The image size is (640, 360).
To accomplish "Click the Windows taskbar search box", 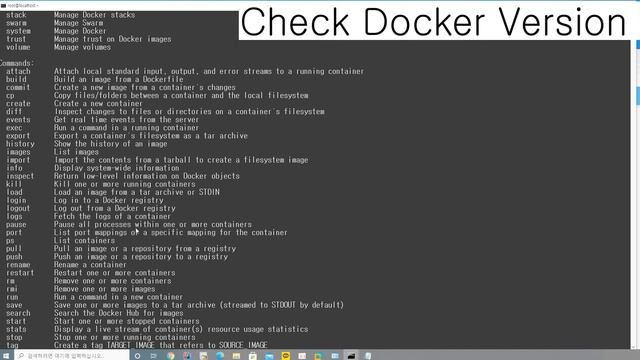I will click(71, 356).
